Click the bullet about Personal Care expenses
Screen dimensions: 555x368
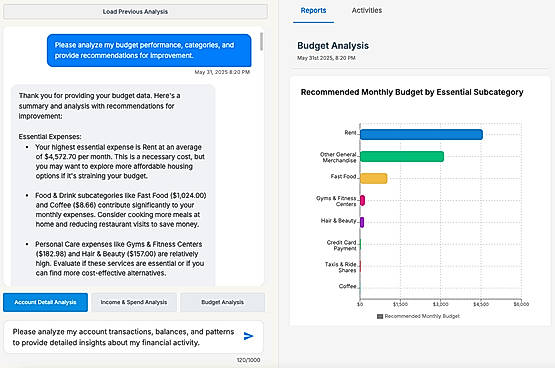click(x=120, y=259)
